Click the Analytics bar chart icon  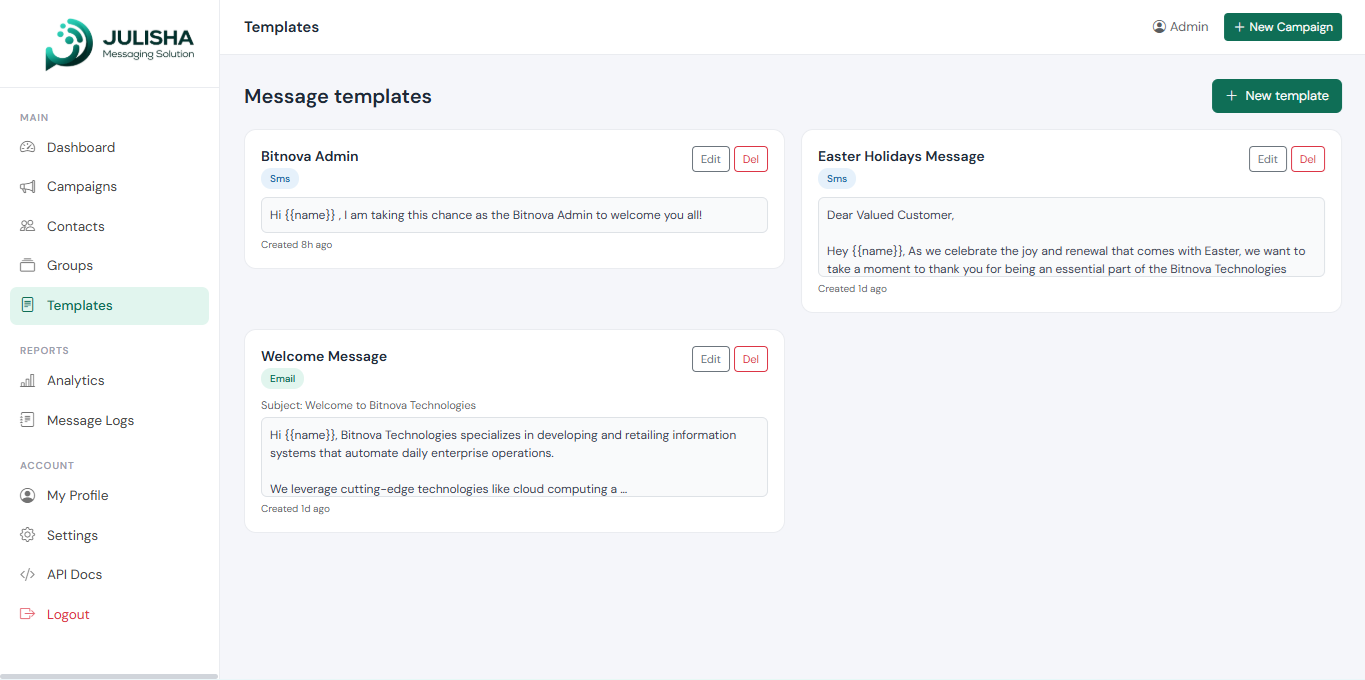point(28,381)
